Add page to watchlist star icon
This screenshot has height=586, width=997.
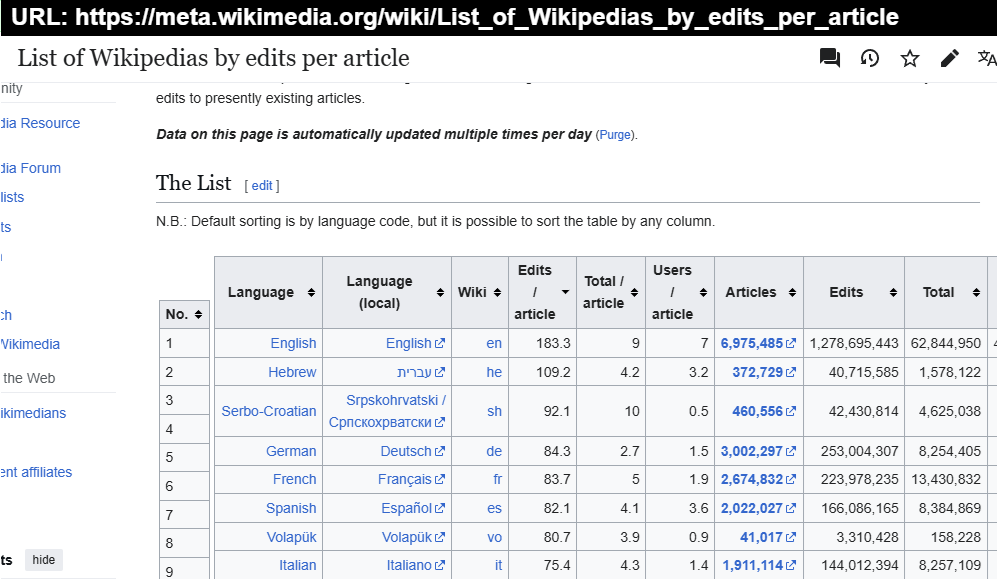pos(910,58)
